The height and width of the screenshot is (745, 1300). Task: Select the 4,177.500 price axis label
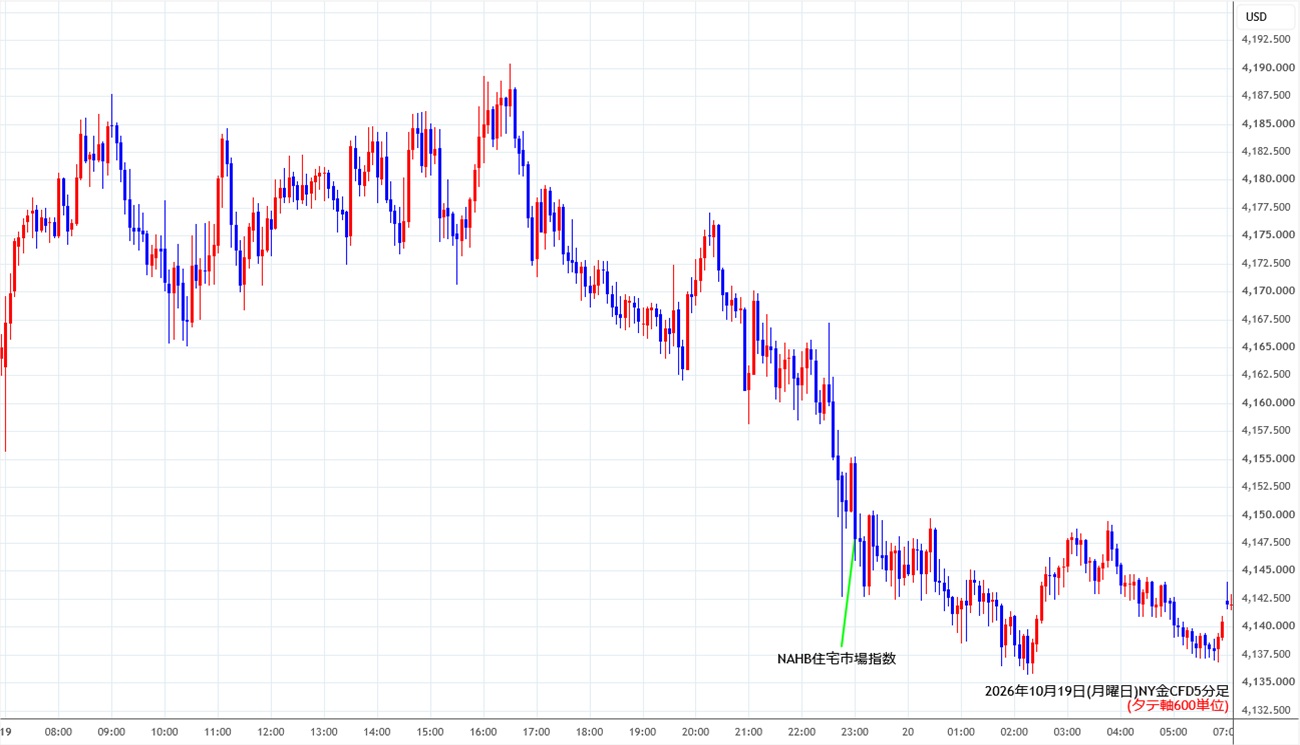click(x=1268, y=207)
